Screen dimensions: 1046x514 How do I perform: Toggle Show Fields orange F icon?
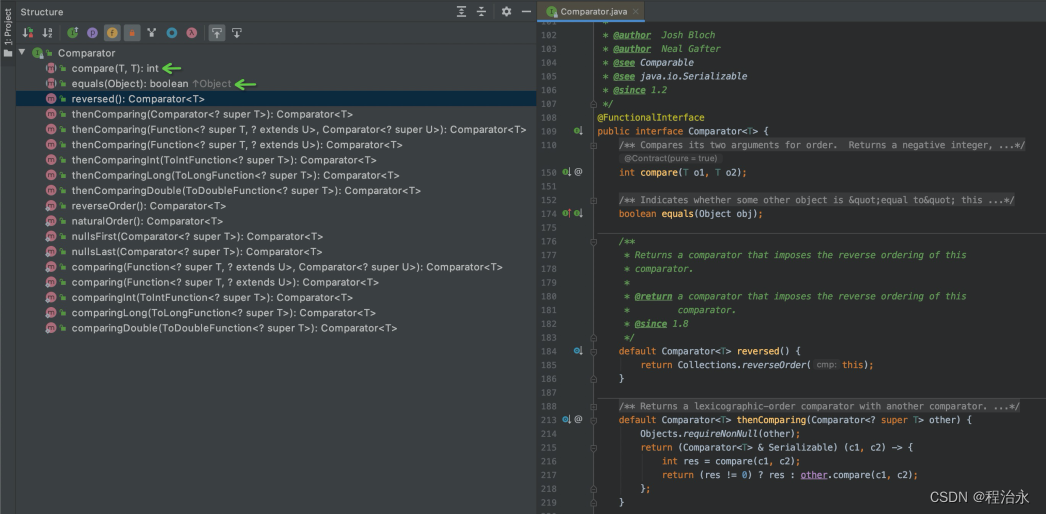112,32
